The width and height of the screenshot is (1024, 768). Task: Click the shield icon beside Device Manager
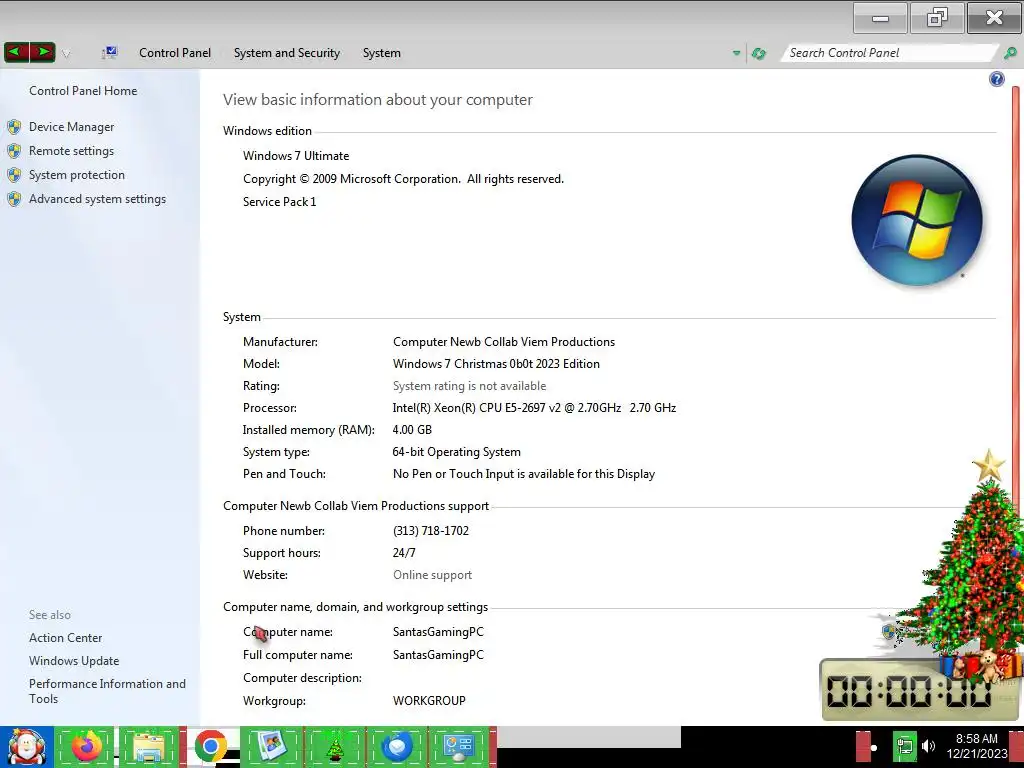[x=14, y=127]
